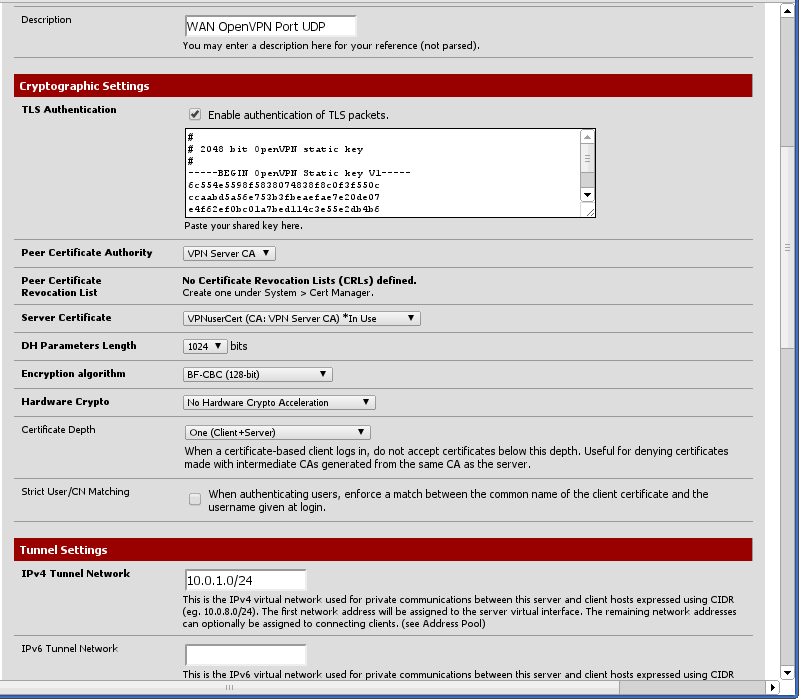Click the Hardware Crypto label
Image resolution: width=799 pixels, height=699 pixels.
pyautogui.click(x=65, y=401)
